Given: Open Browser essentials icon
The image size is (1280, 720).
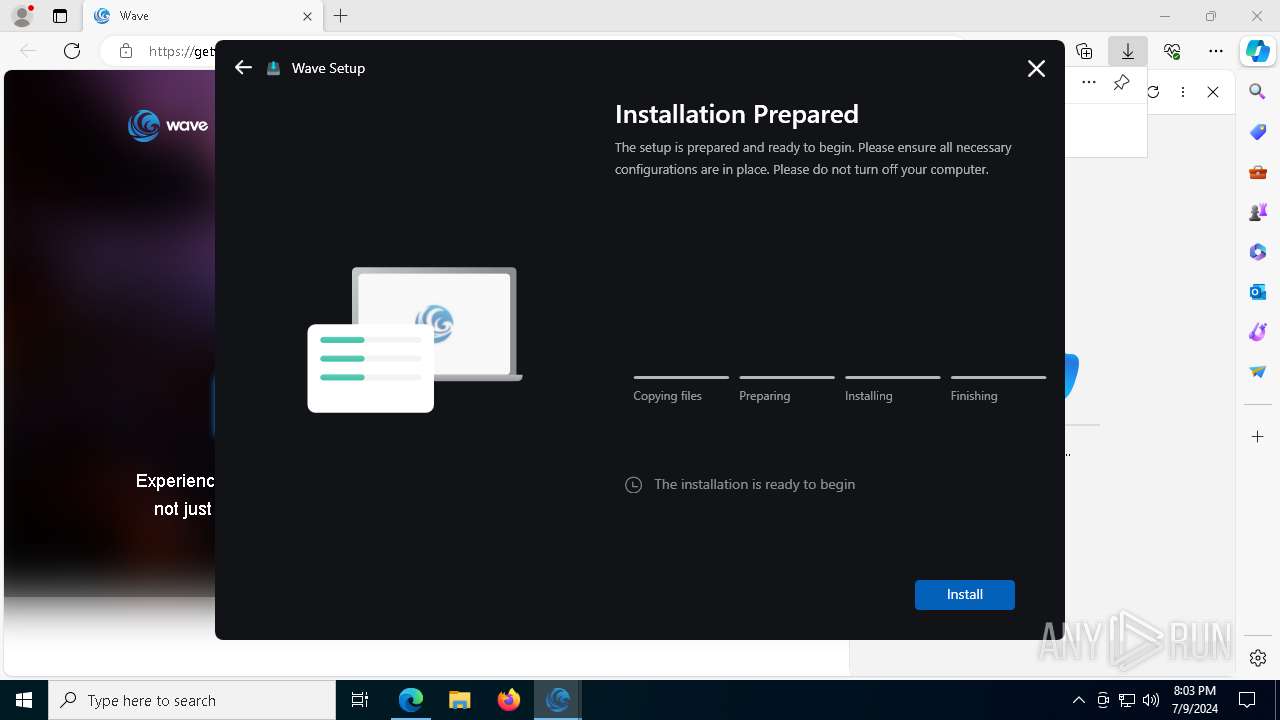Looking at the screenshot, I should [1172, 51].
